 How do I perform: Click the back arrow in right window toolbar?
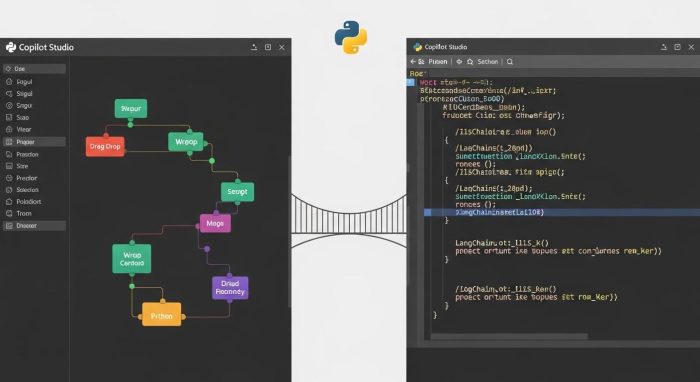click(413, 62)
